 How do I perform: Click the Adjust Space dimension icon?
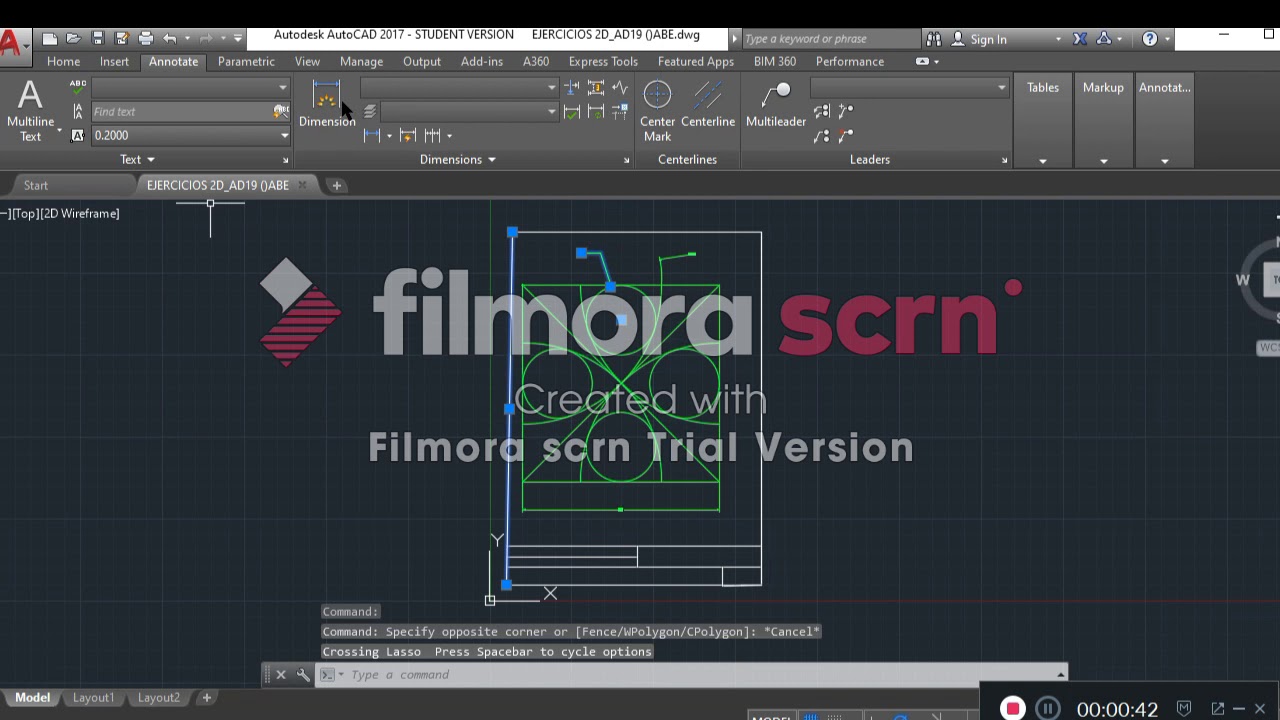point(596,88)
